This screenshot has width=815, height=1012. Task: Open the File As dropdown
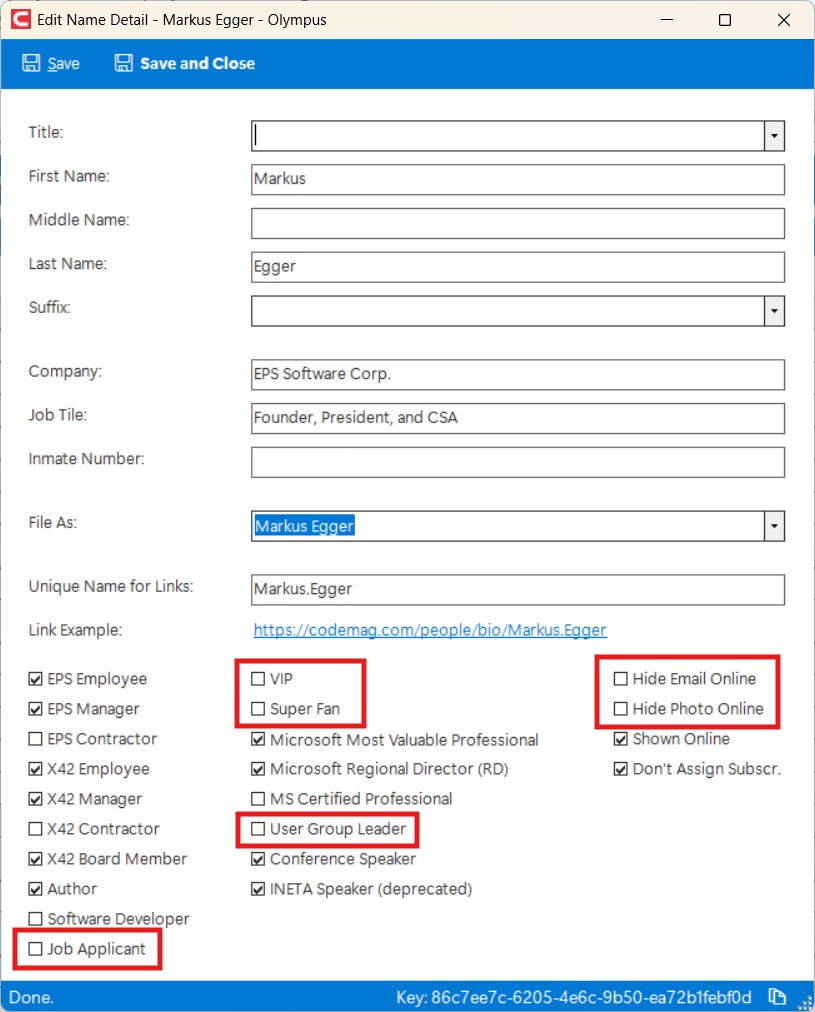pos(774,527)
